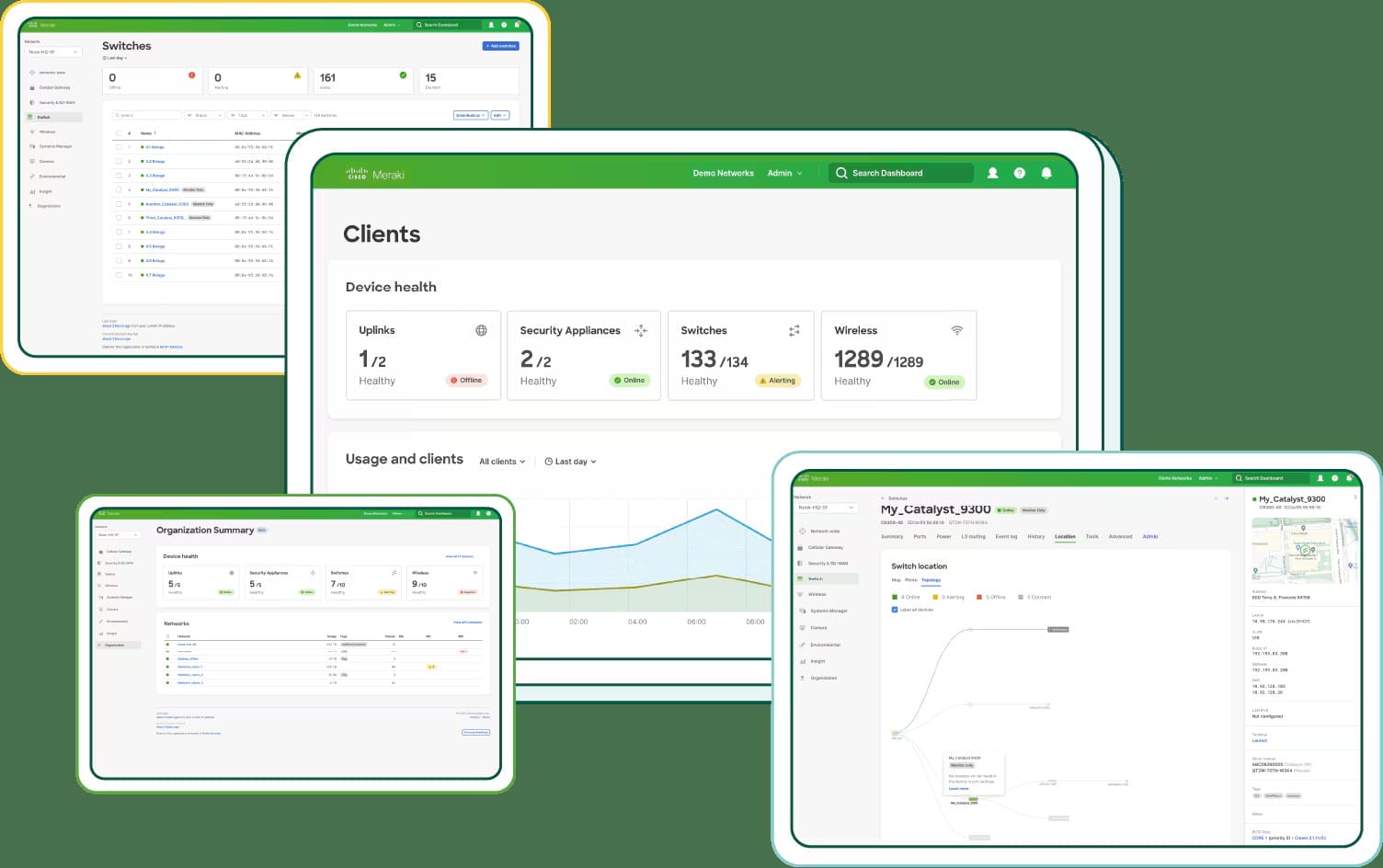The width and height of the screenshot is (1383, 868).
Task: Open the 'All clients' filter dropdown
Action: pos(501,461)
